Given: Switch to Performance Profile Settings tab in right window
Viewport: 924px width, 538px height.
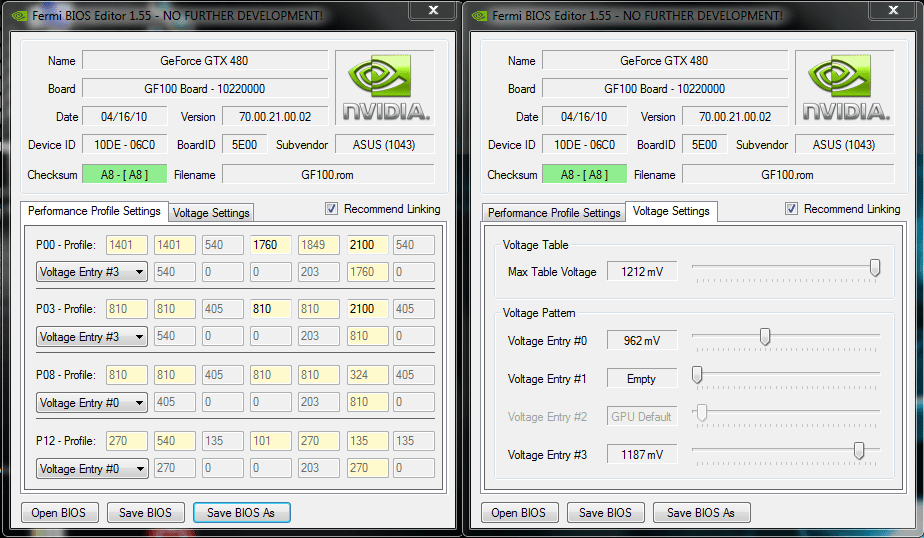Looking at the screenshot, I should [554, 213].
